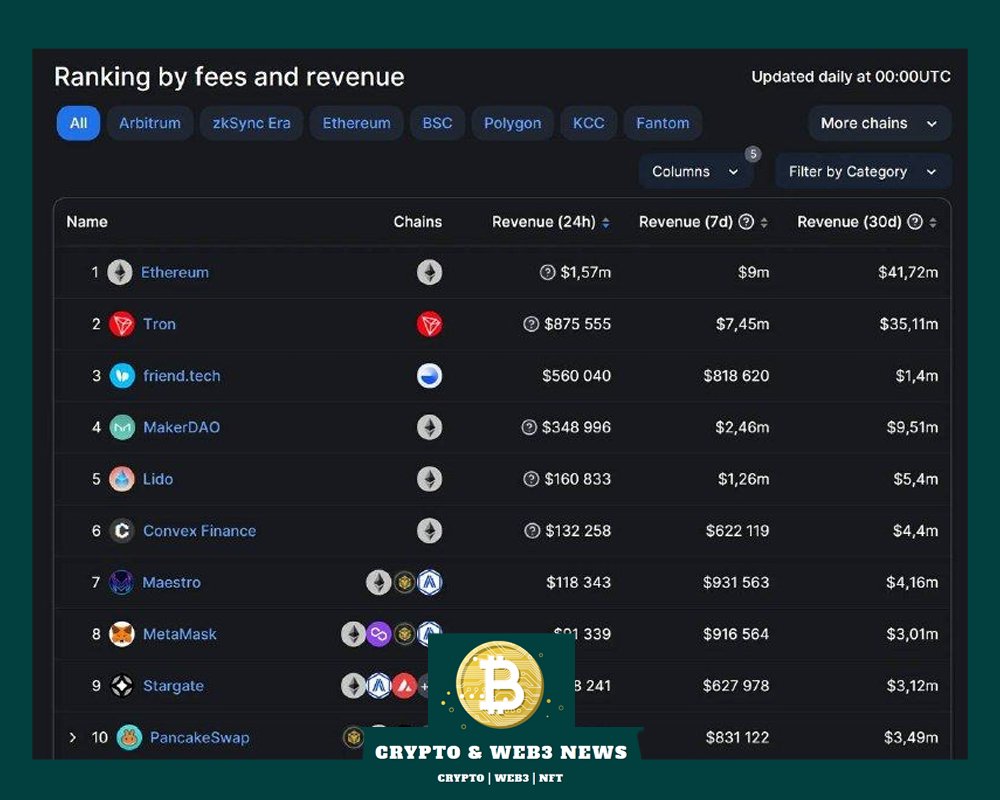Click the friend.tech logo icon

point(122,376)
